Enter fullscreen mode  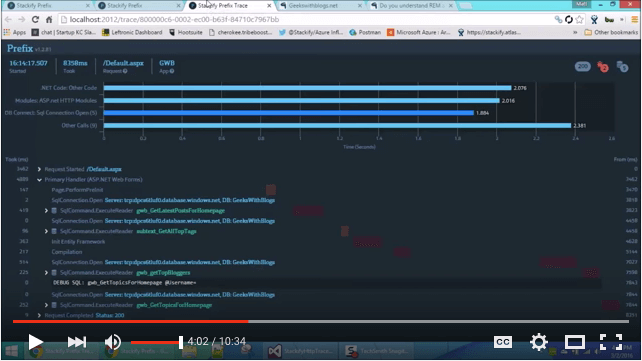pos(610,342)
